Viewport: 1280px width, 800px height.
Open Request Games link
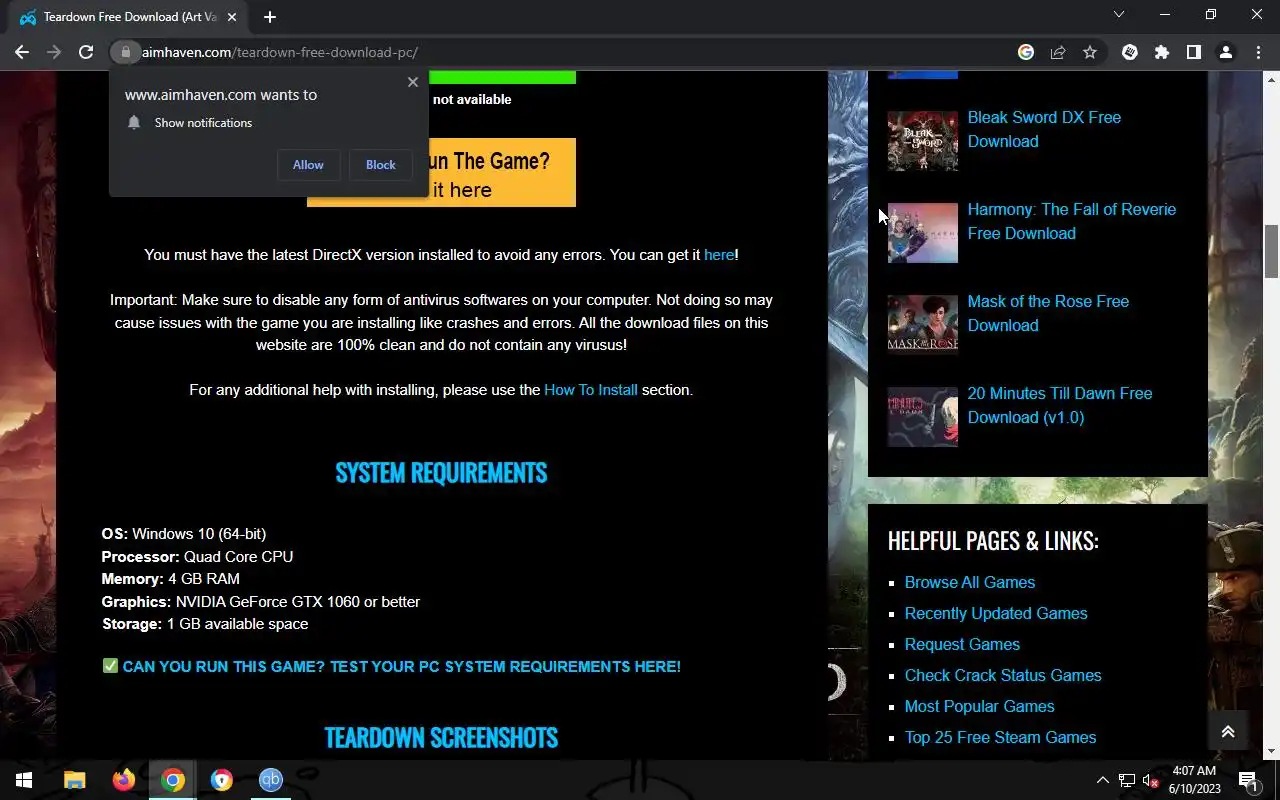pos(962,644)
